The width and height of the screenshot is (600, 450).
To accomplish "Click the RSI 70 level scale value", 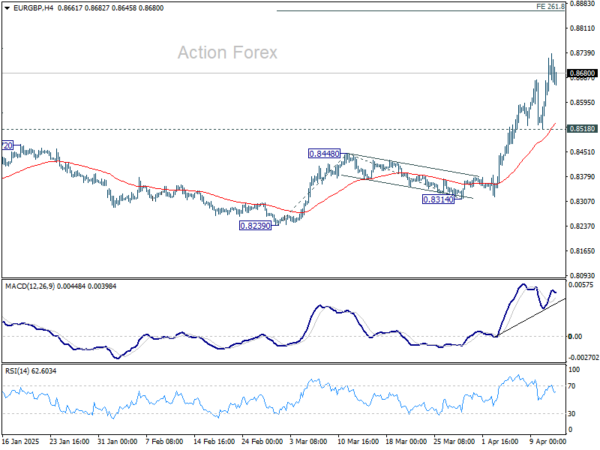I will pyautogui.click(x=572, y=386).
